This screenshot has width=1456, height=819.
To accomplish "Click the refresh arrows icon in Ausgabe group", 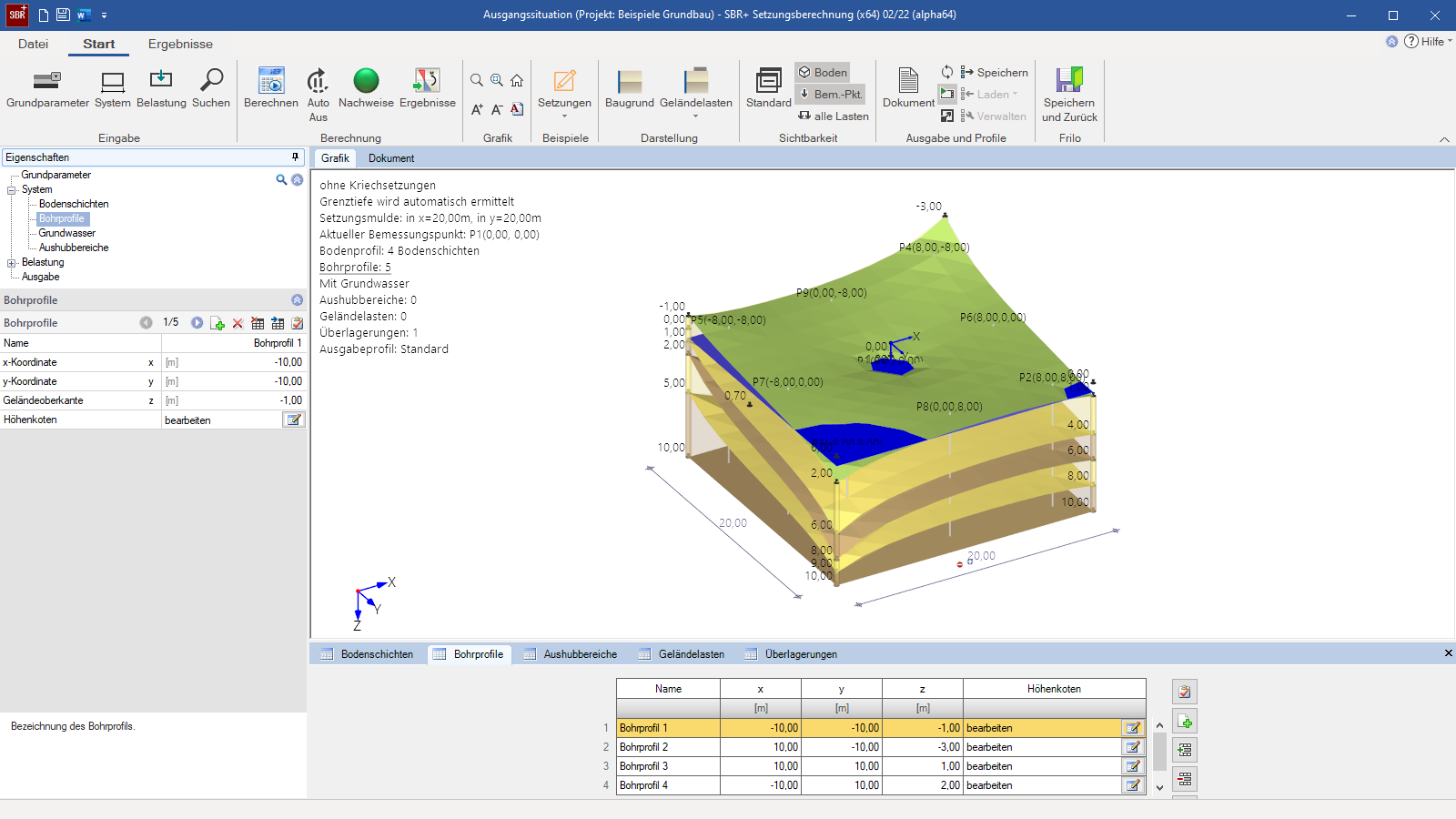I will coord(947,72).
